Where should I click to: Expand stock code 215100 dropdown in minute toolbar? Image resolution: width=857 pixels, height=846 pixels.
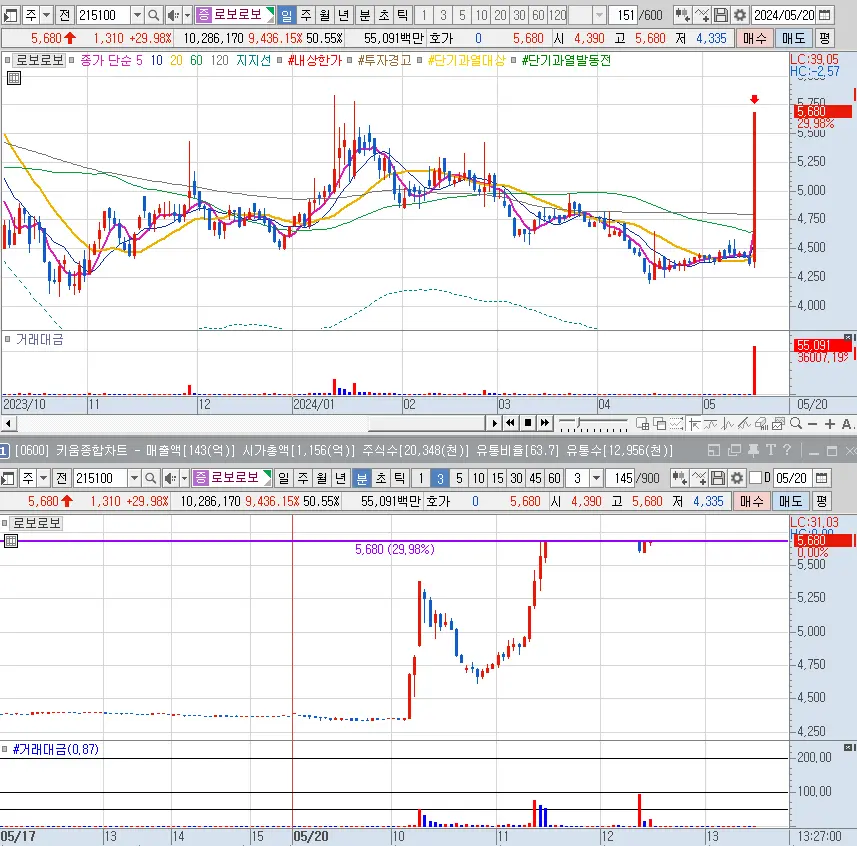[x=134, y=478]
